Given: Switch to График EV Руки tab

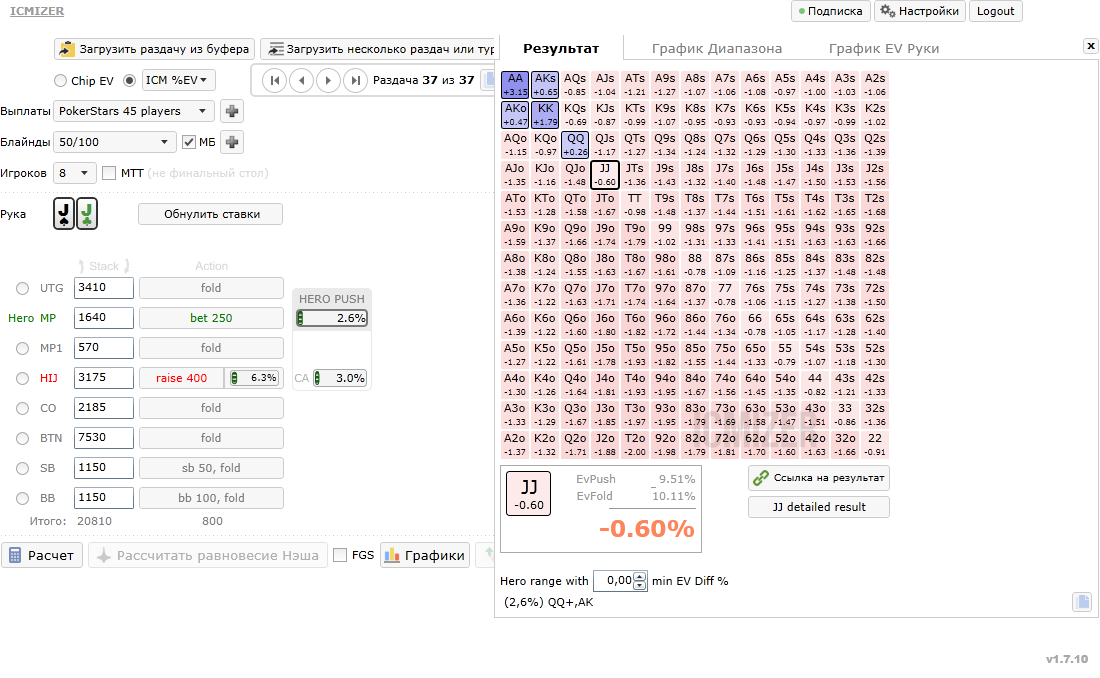Looking at the screenshot, I should [x=883, y=48].
